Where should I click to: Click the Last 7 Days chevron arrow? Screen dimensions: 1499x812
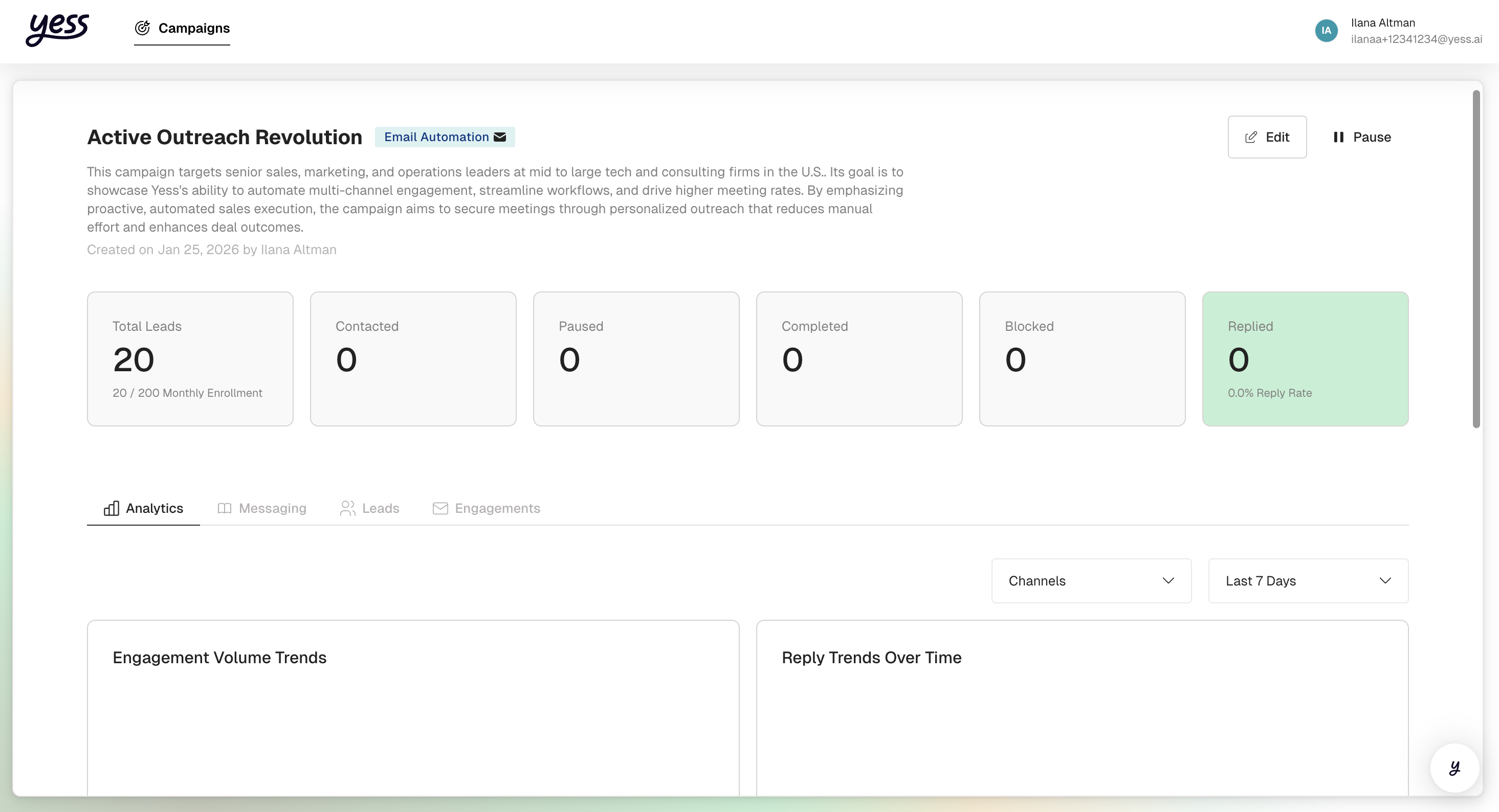pyautogui.click(x=1385, y=581)
